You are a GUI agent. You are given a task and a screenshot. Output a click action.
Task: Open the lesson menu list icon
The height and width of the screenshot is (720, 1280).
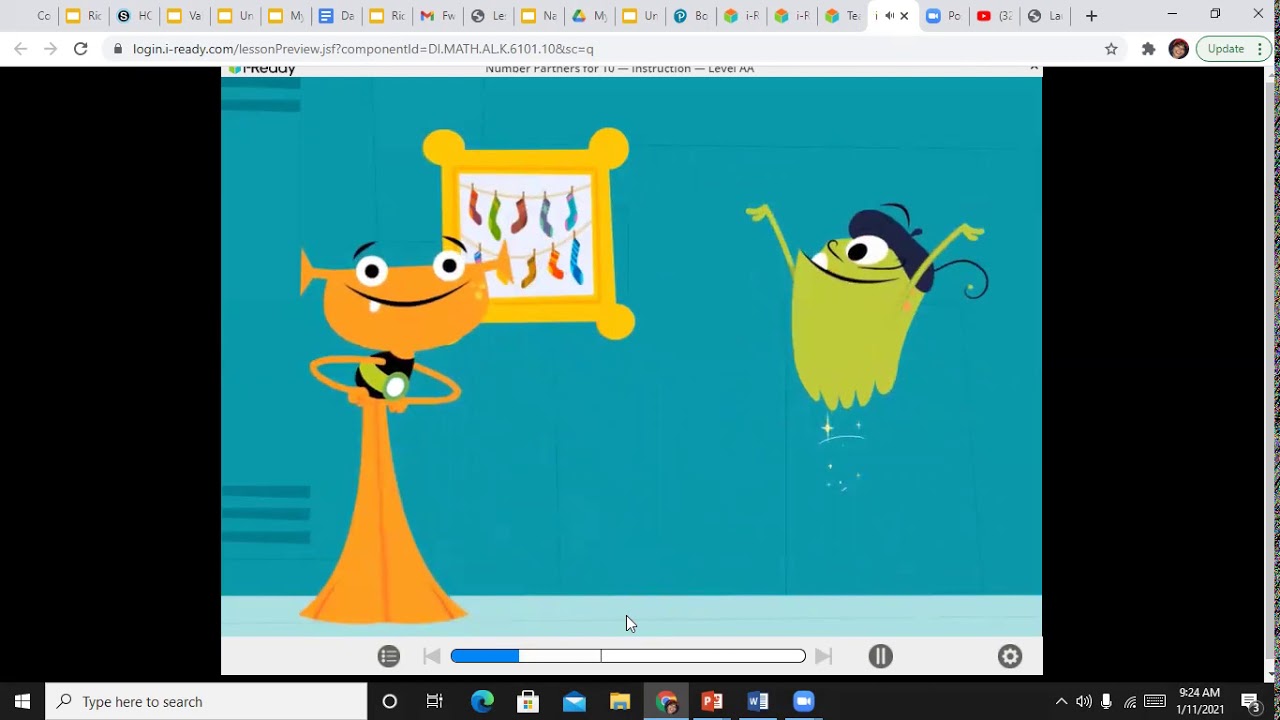point(389,656)
